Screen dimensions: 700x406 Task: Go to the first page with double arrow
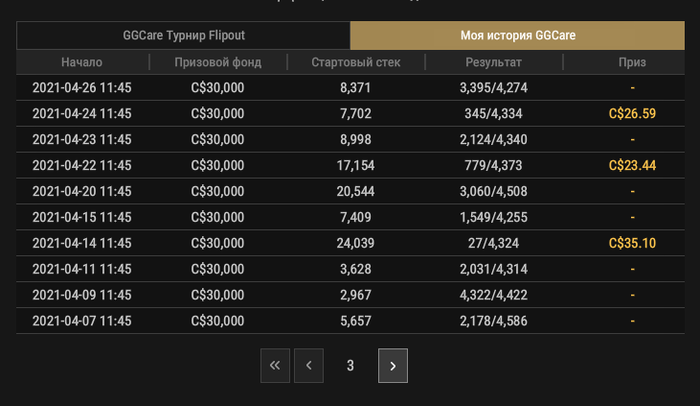coord(275,365)
